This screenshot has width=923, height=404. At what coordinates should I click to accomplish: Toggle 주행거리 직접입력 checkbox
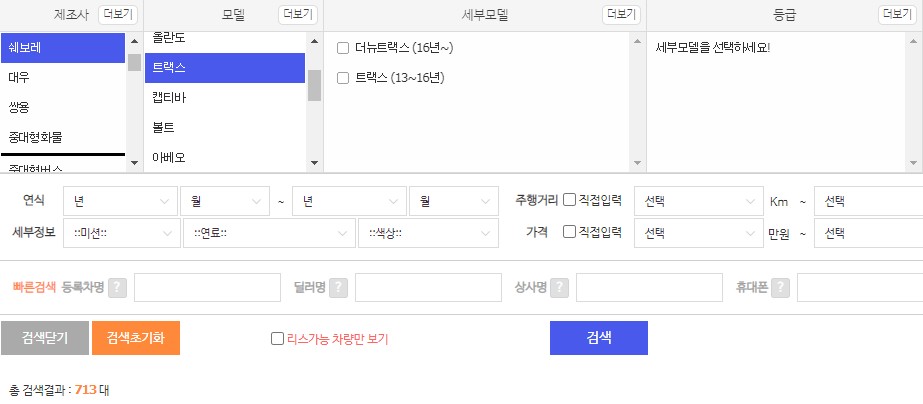coord(569,200)
